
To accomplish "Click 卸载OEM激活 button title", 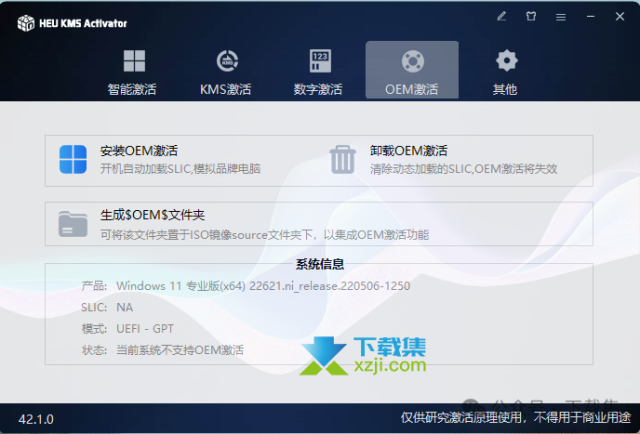I will point(409,151).
